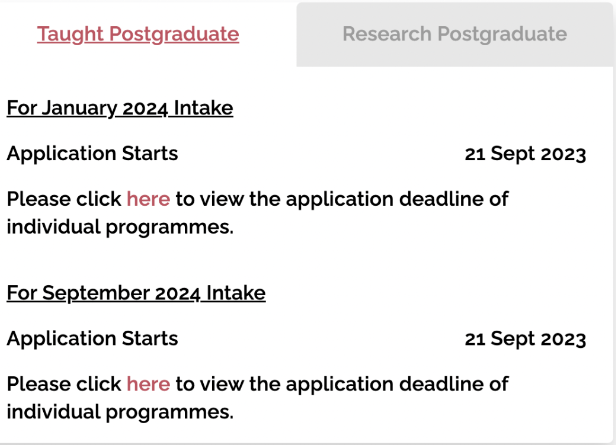The image size is (616, 445).
Task: Click the word 'January' in the first heading
Action: click(81, 108)
